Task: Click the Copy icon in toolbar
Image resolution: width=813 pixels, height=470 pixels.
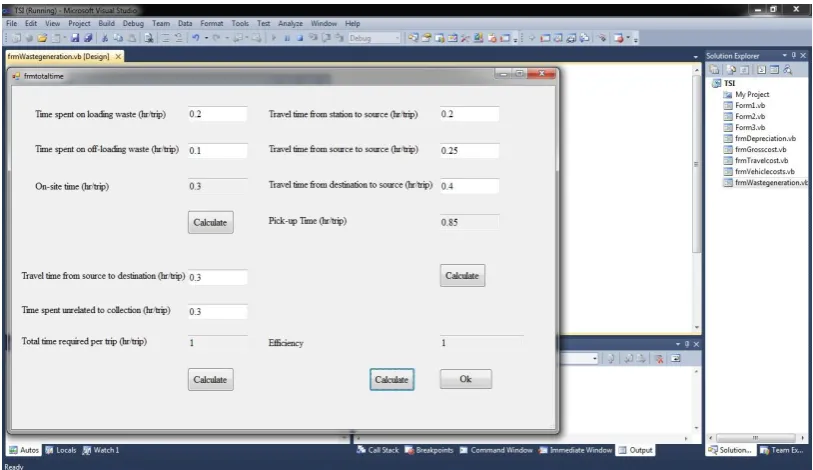Action: 118,38
